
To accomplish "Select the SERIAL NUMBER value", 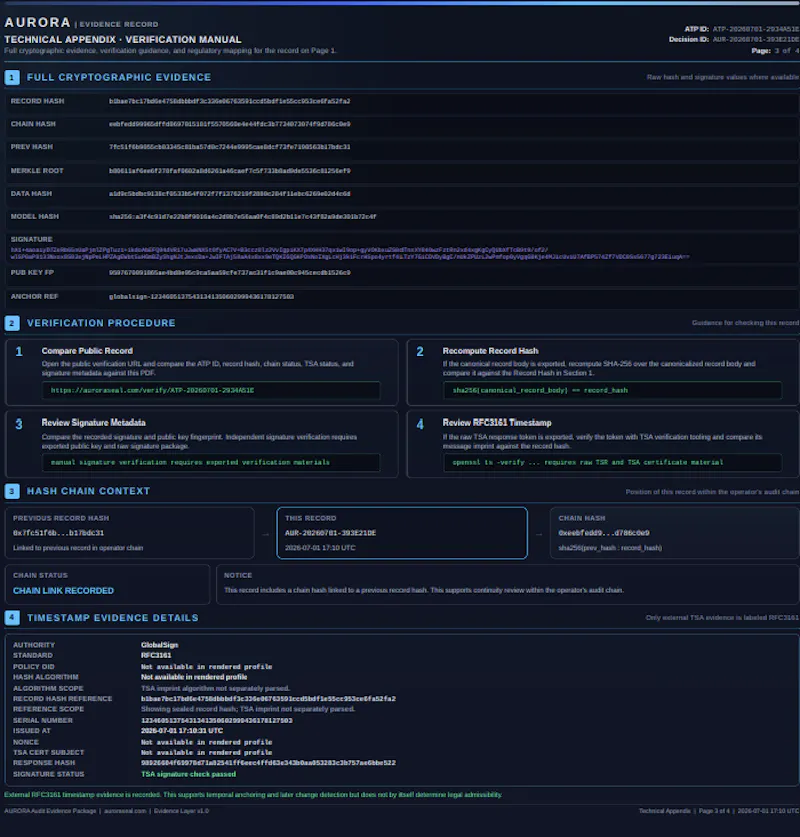I will pyautogui.click(x=217, y=720).
